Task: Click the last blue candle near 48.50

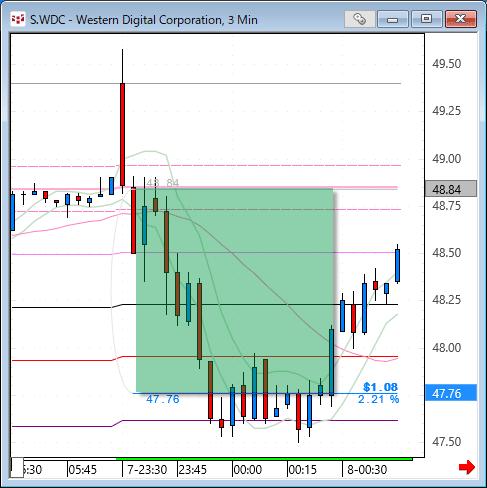Action: pyautogui.click(x=397, y=265)
